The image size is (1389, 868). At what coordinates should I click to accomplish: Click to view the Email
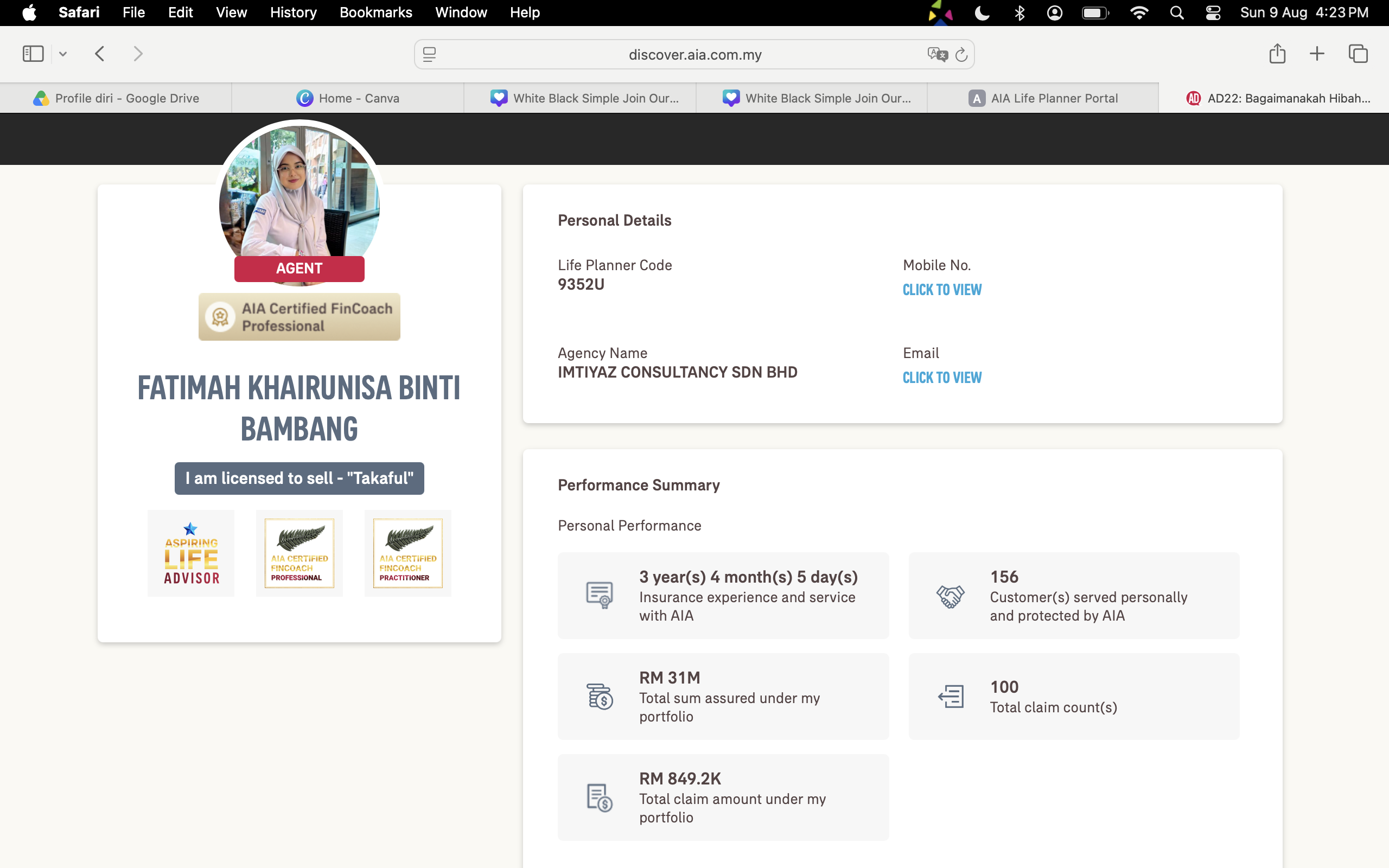coord(942,378)
